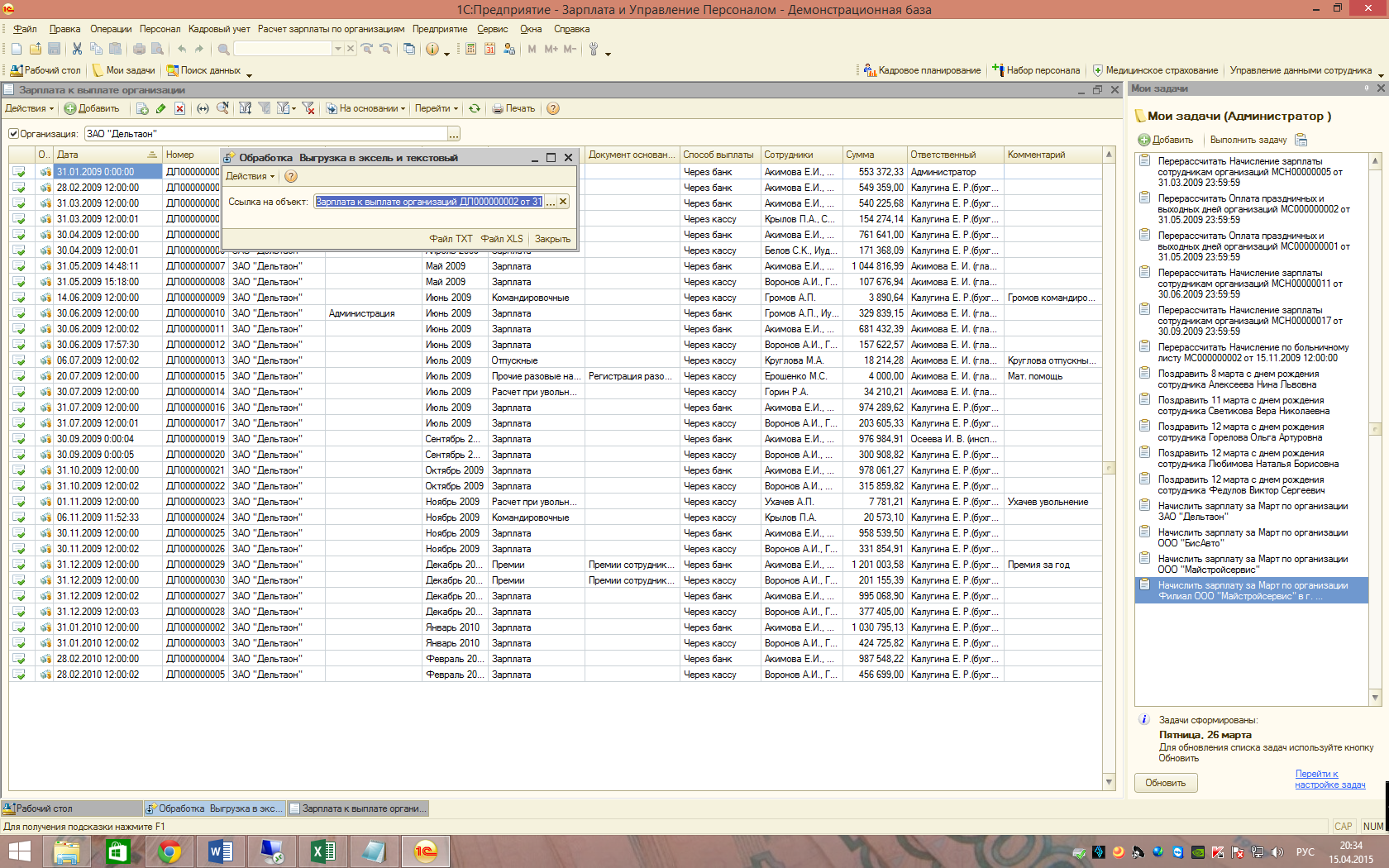Click the wrench settings icon

[x=593, y=49]
